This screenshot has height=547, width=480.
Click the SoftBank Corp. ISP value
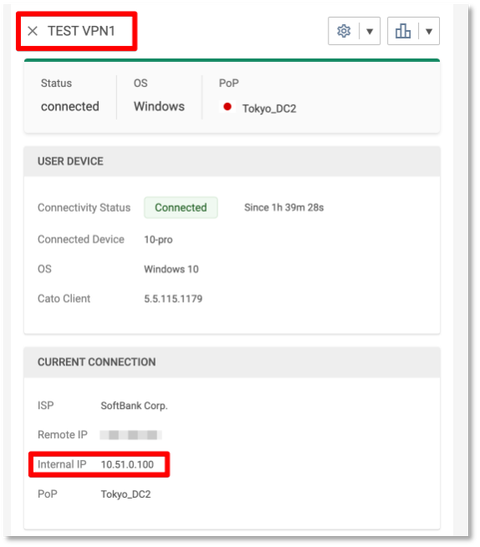(134, 405)
